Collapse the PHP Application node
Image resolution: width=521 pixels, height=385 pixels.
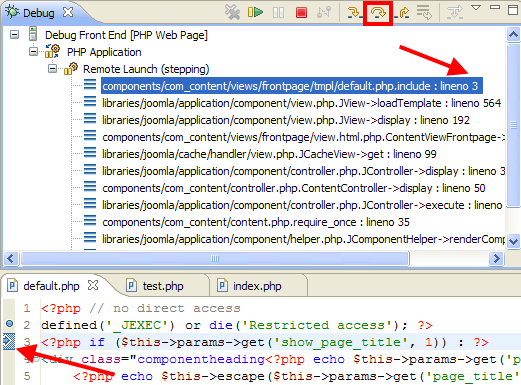tap(33, 52)
